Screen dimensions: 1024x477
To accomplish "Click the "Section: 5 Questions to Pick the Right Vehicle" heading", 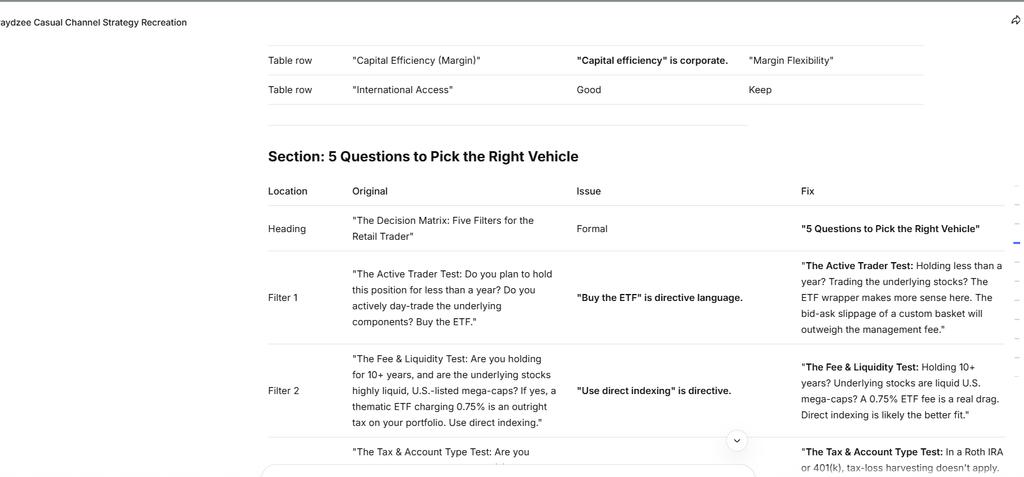I will point(423,157).
